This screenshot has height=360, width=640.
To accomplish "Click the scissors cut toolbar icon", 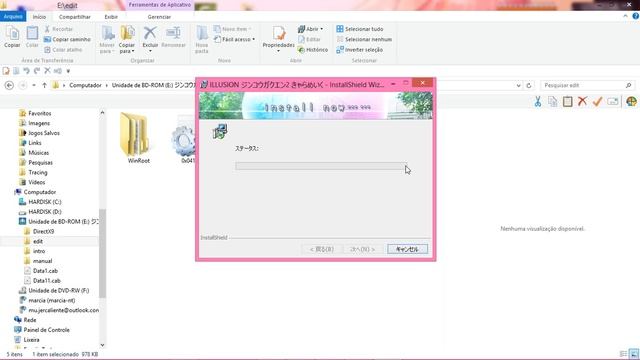I will pos(538,102).
